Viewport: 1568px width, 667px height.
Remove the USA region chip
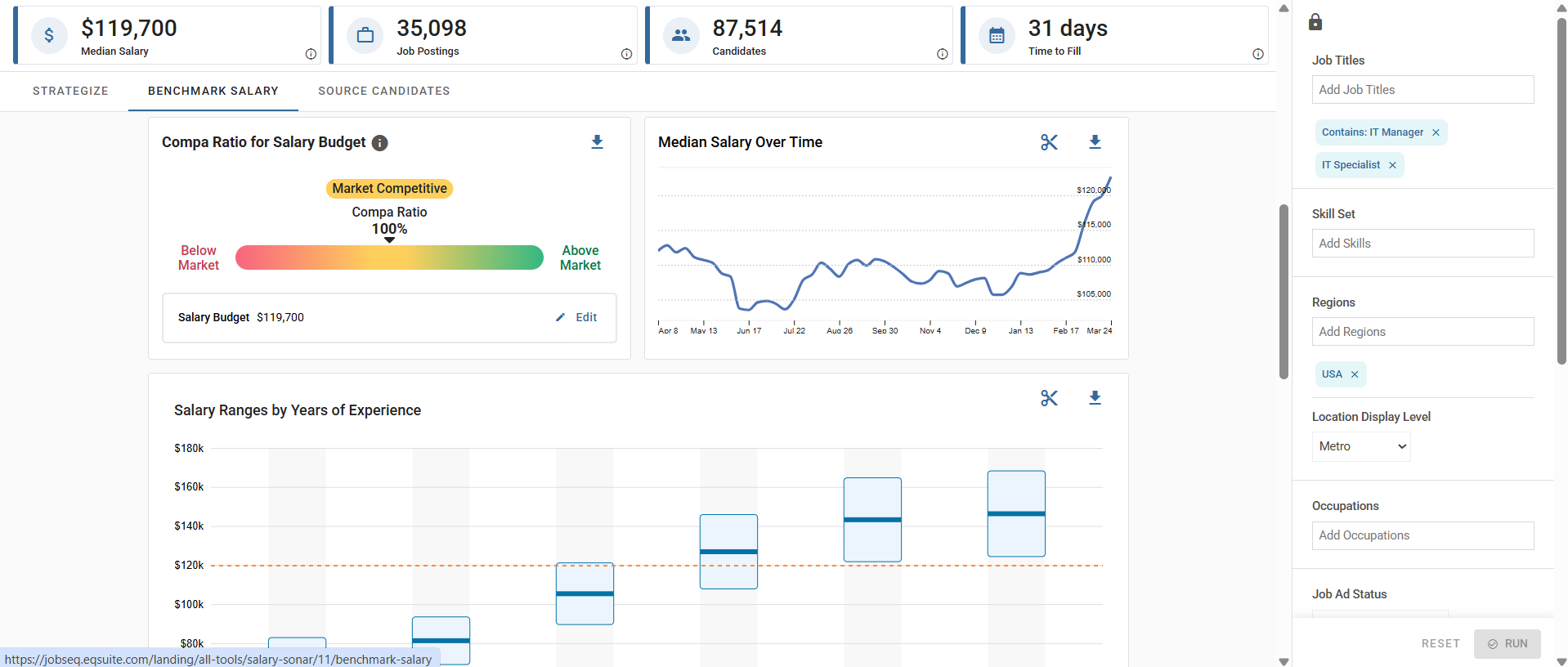tap(1355, 374)
